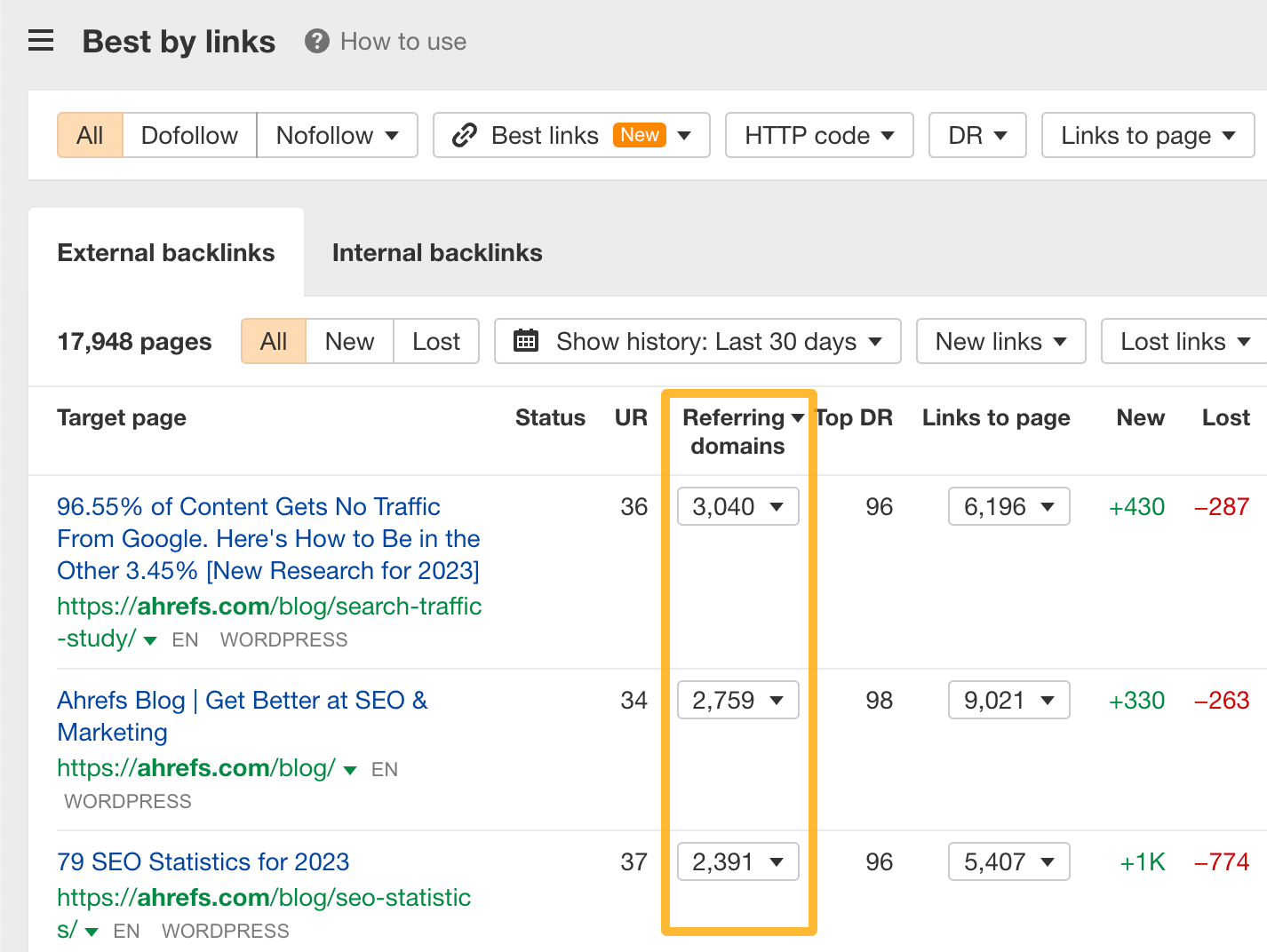The height and width of the screenshot is (952, 1267).
Task: Open the hamburger navigation menu
Action: (40, 40)
